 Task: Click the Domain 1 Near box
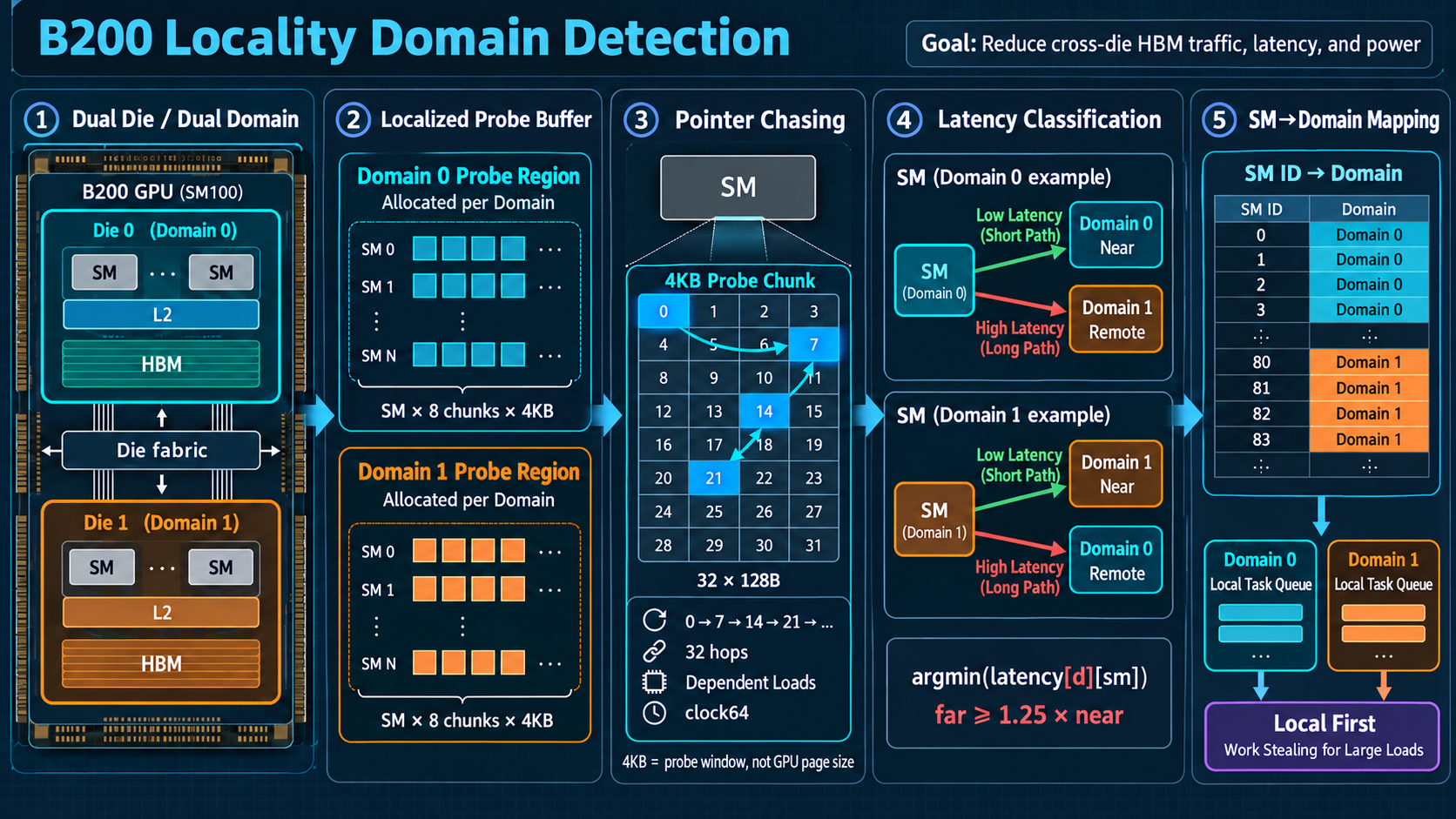pyautogui.click(x=1116, y=473)
